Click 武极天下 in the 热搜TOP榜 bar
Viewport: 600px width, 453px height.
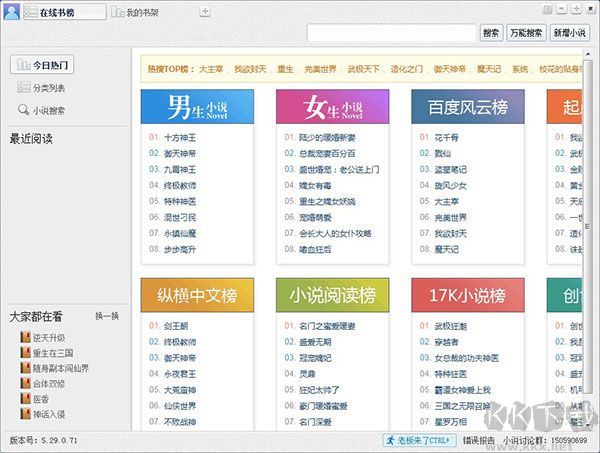363,69
